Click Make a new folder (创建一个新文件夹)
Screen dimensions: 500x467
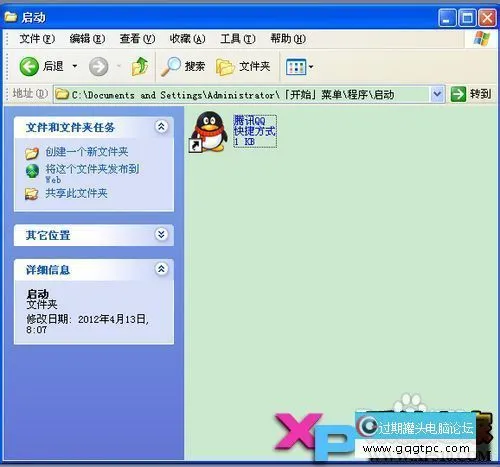[x=87, y=152]
